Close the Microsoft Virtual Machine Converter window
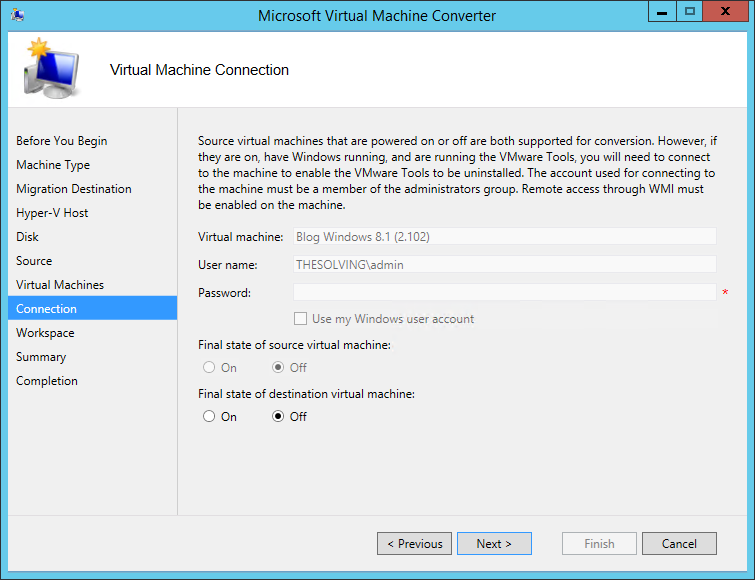The image size is (755, 580). click(725, 12)
